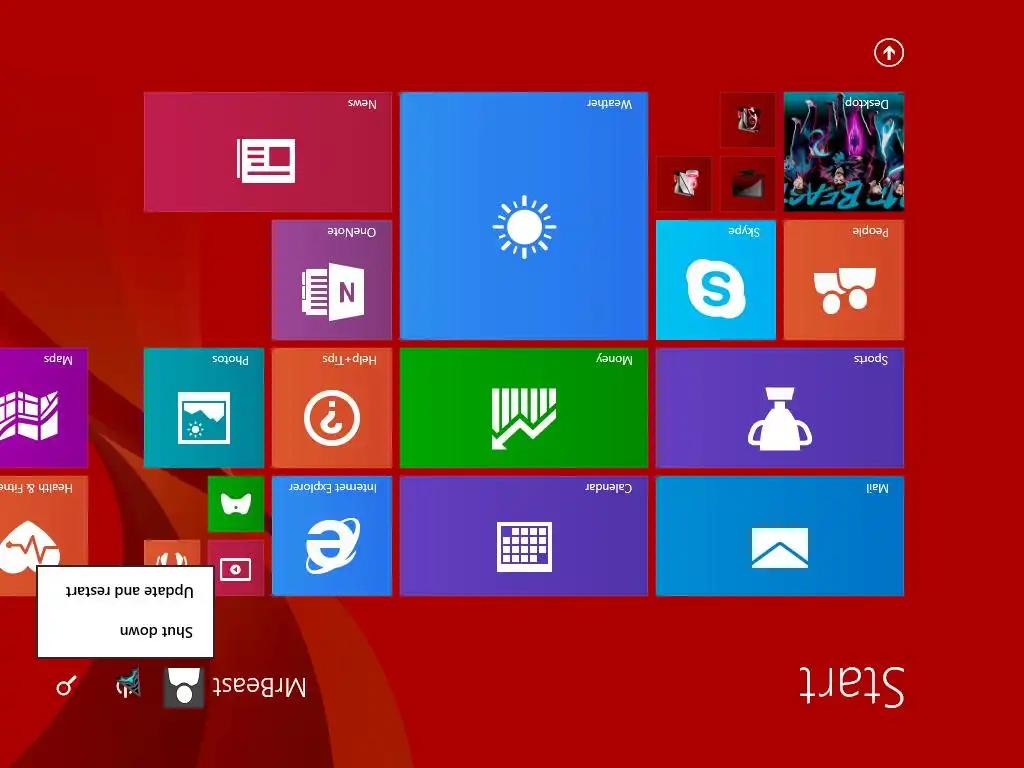Open the Mail tile
Viewport: 1024px width, 768px height.
780,536
